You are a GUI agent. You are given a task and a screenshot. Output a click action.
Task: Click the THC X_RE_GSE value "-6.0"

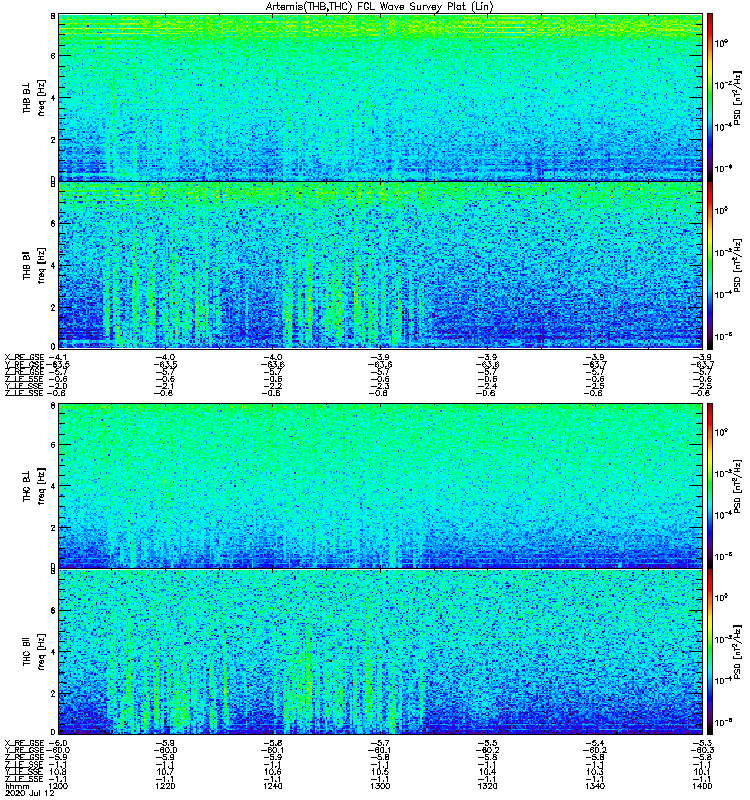58,743
